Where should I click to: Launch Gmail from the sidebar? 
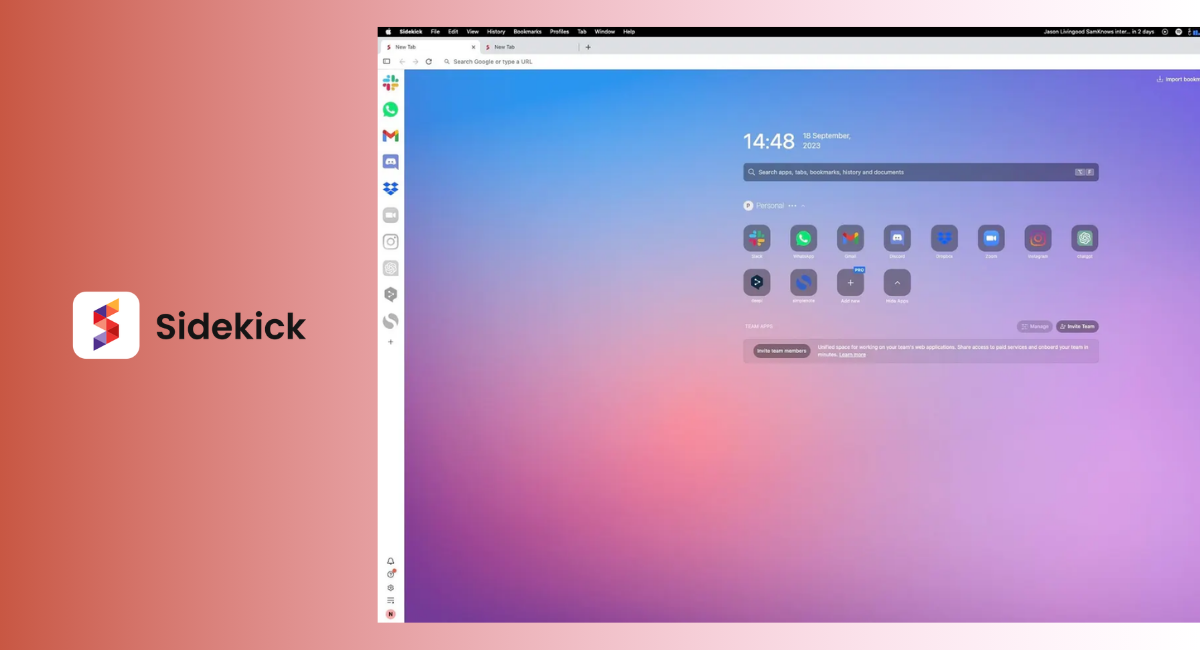click(390, 136)
